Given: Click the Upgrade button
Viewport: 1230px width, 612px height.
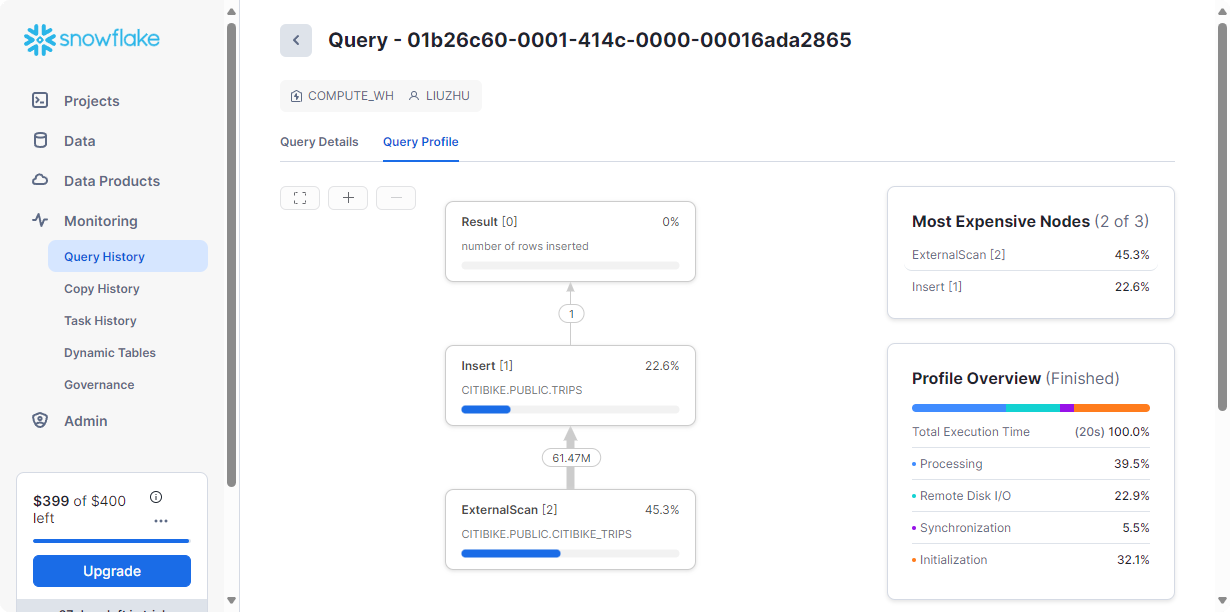Looking at the screenshot, I should pyautogui.click(x=112, y=571).
